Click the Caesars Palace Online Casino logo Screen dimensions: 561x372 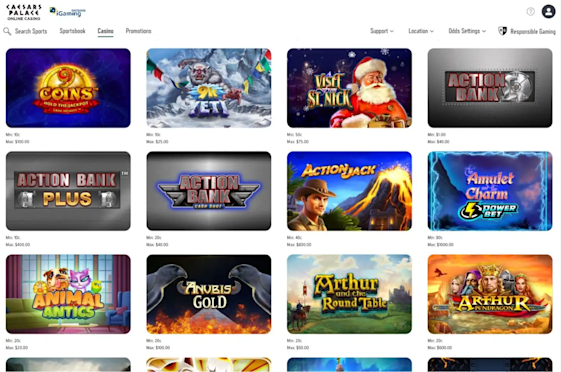click(x=24, y=12)
